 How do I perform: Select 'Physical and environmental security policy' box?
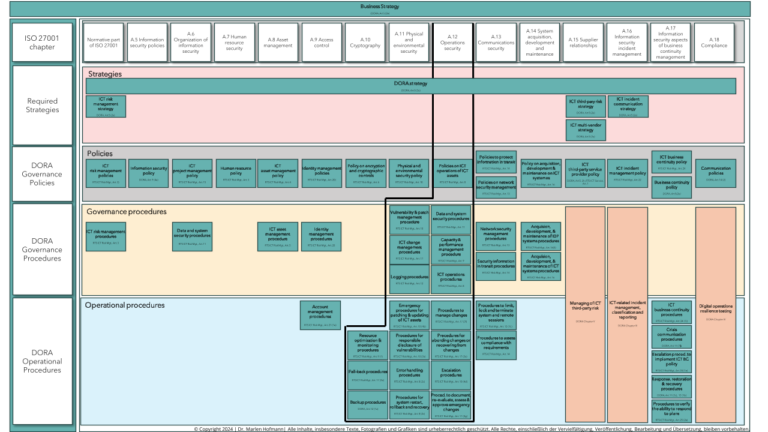409,173
